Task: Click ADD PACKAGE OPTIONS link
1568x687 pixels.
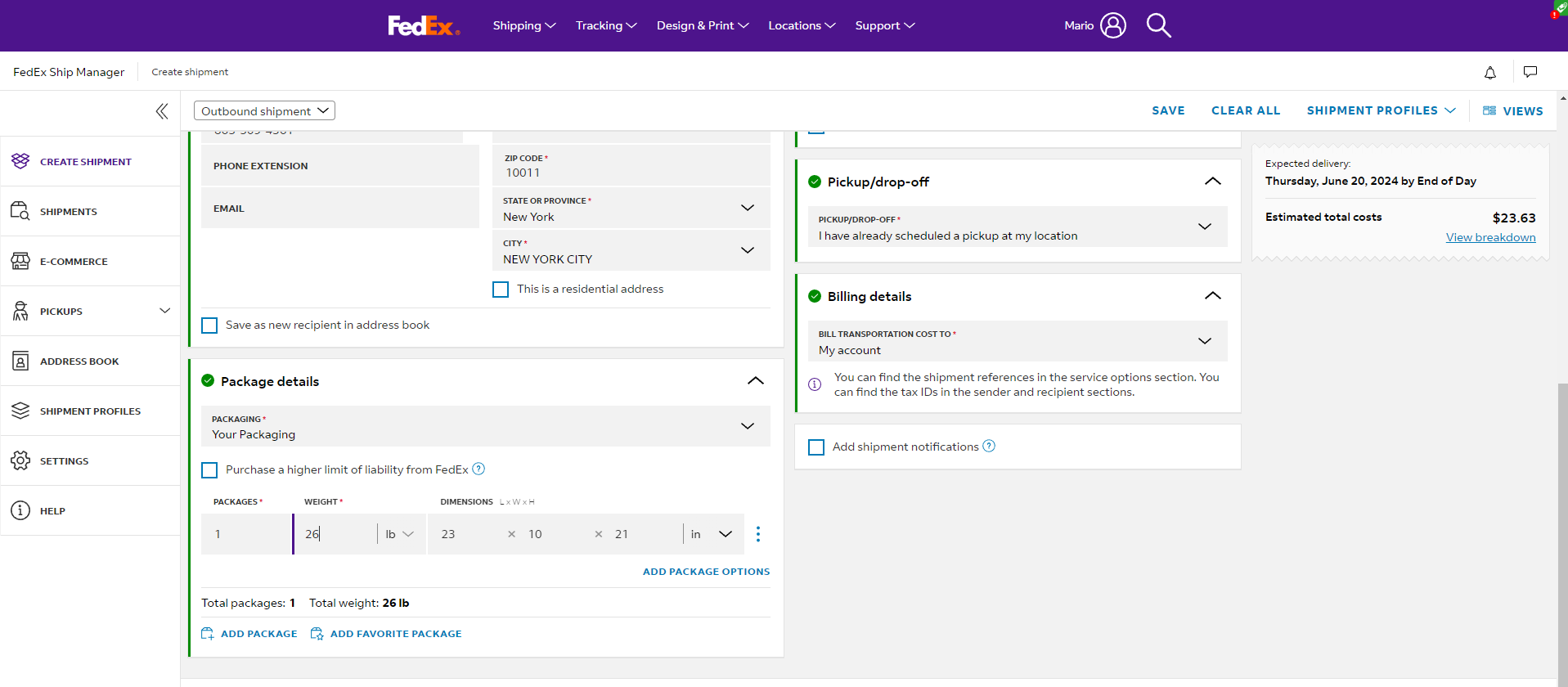Action: (706, 572)
